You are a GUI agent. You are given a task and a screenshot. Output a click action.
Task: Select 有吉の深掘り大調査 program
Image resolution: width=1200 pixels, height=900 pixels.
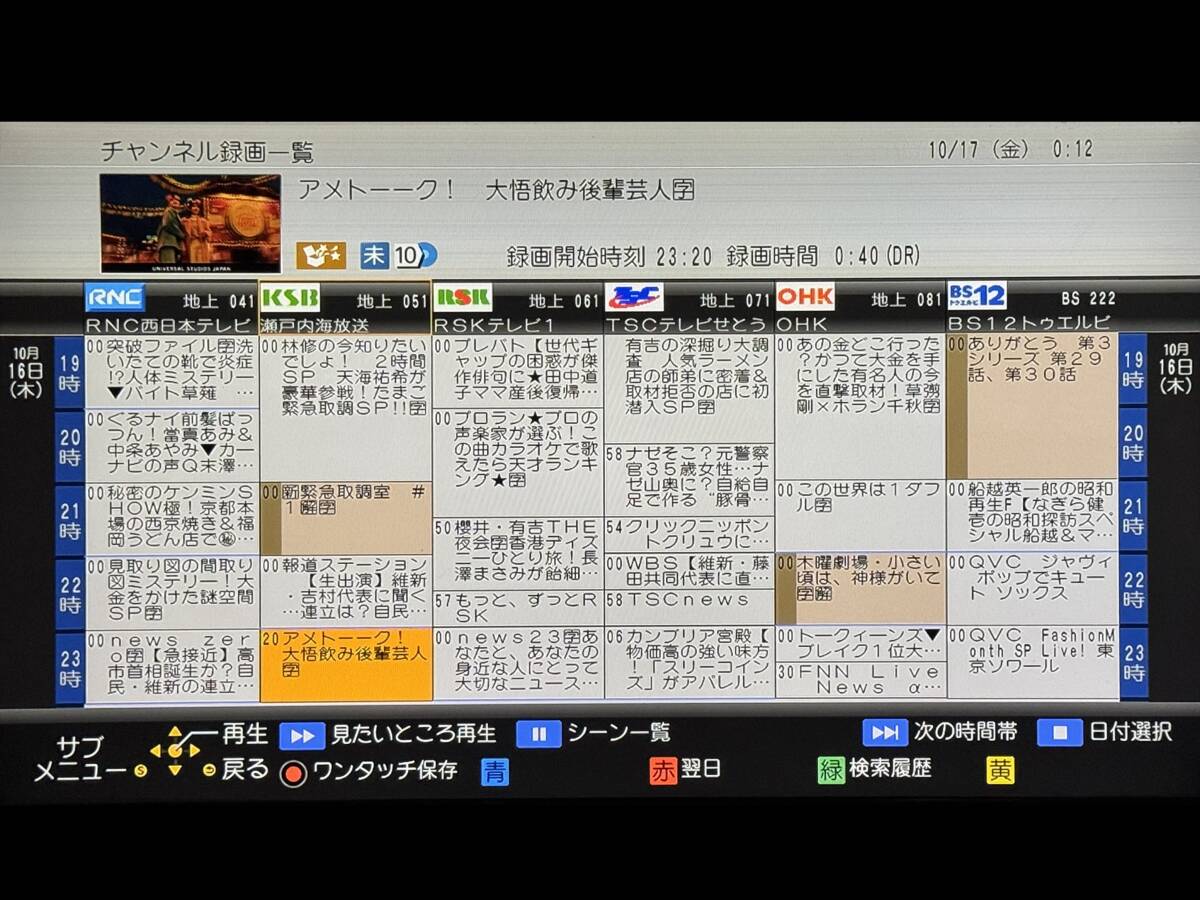(689, 389)
